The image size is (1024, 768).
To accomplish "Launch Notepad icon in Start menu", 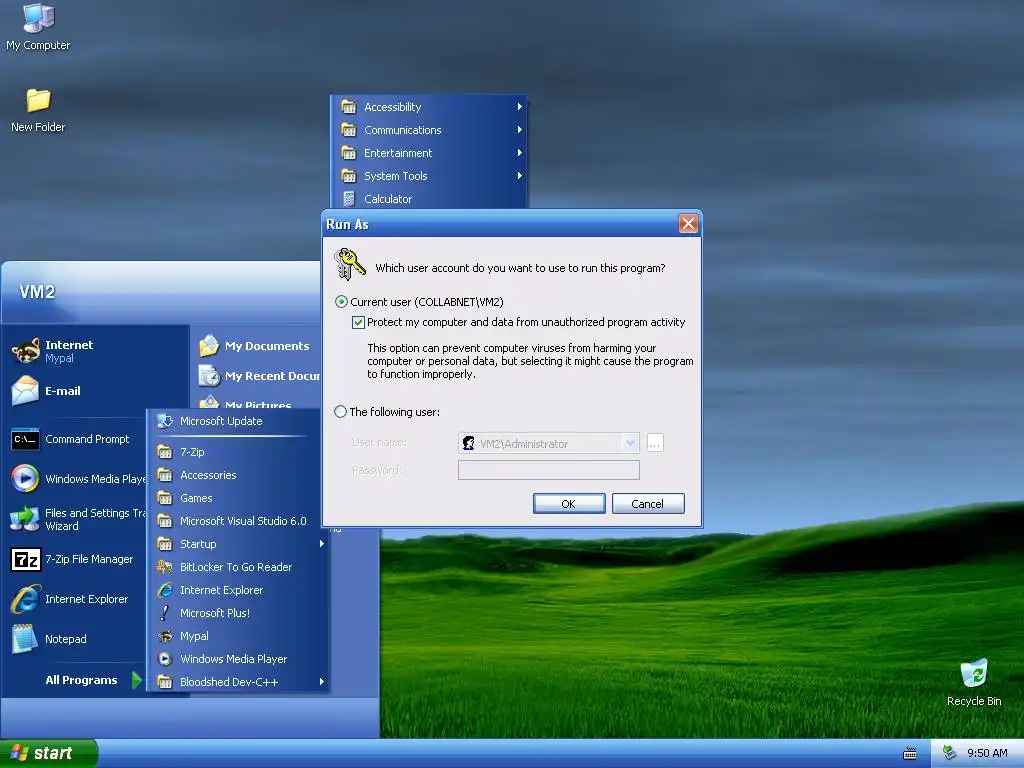I will (x=25, y=639).
